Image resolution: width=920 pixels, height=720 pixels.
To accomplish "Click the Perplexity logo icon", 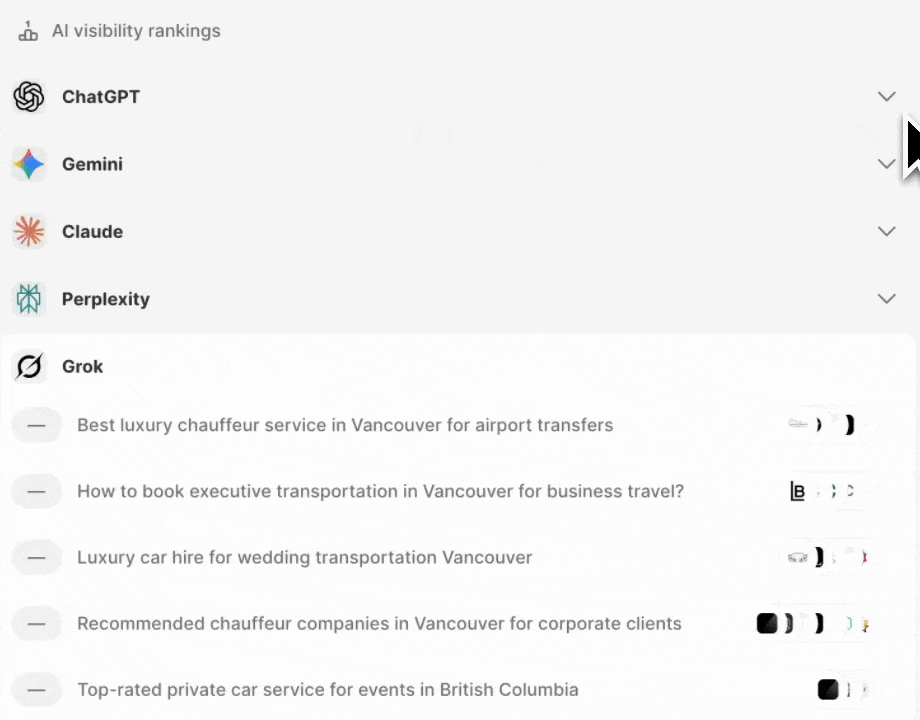I will [29, 298].
